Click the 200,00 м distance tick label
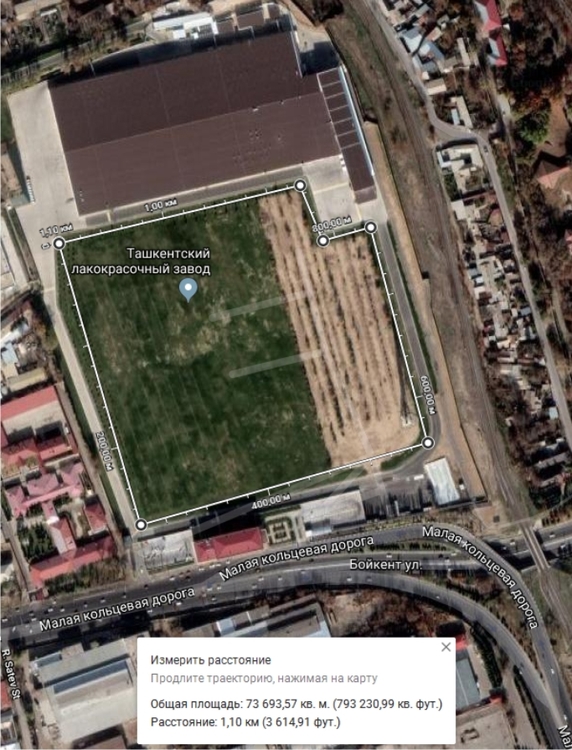572x750 pixels. click(x=104, y=451)
